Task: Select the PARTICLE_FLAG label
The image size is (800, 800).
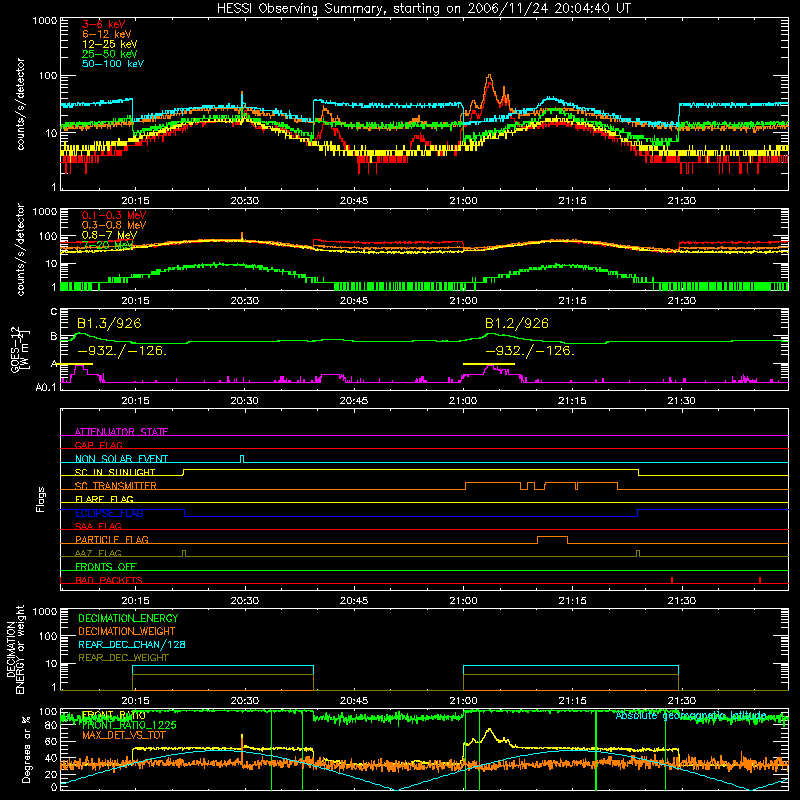Action: pyautogui.click(x=112, y=539)
